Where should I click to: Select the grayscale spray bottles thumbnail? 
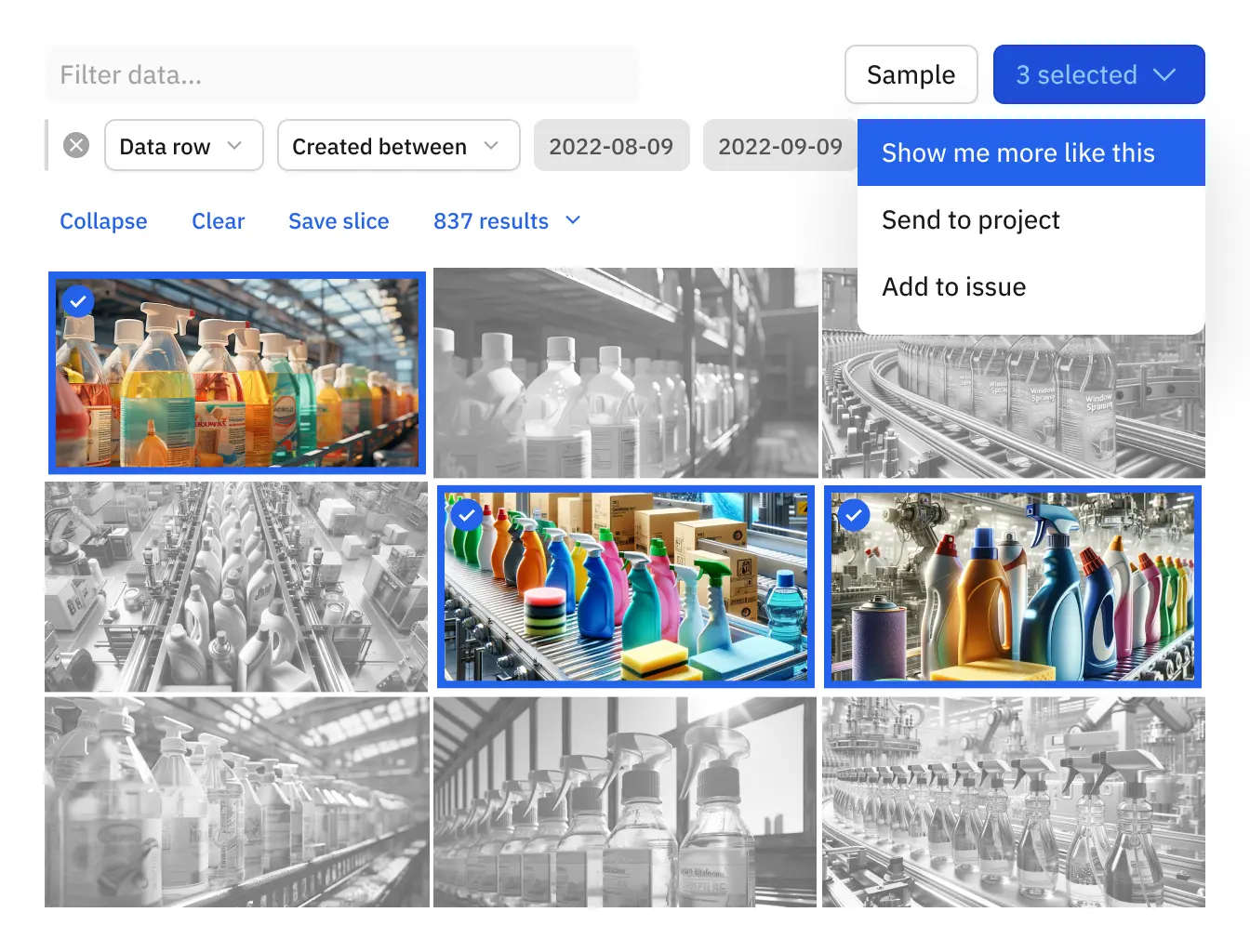pyautogui.click(x=625, y=801)
